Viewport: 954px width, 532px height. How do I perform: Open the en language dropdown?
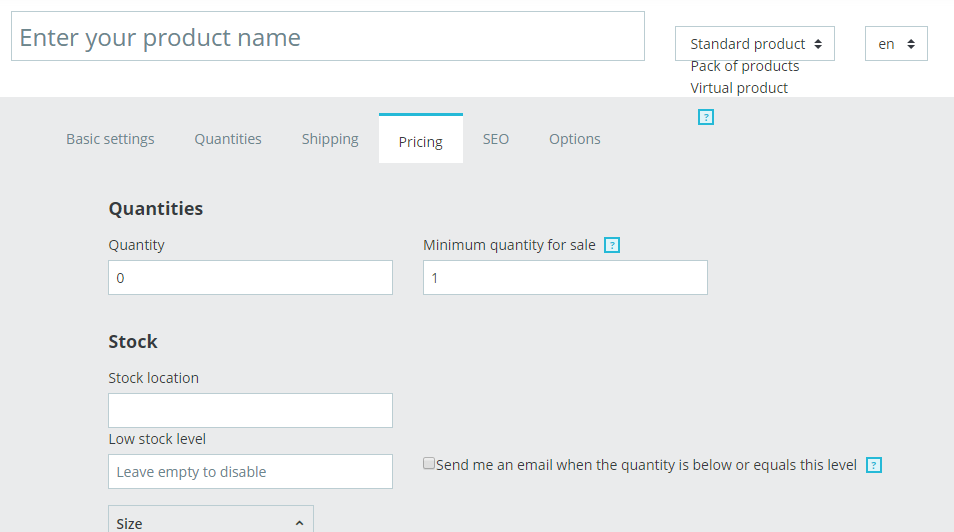pos(896,44)
